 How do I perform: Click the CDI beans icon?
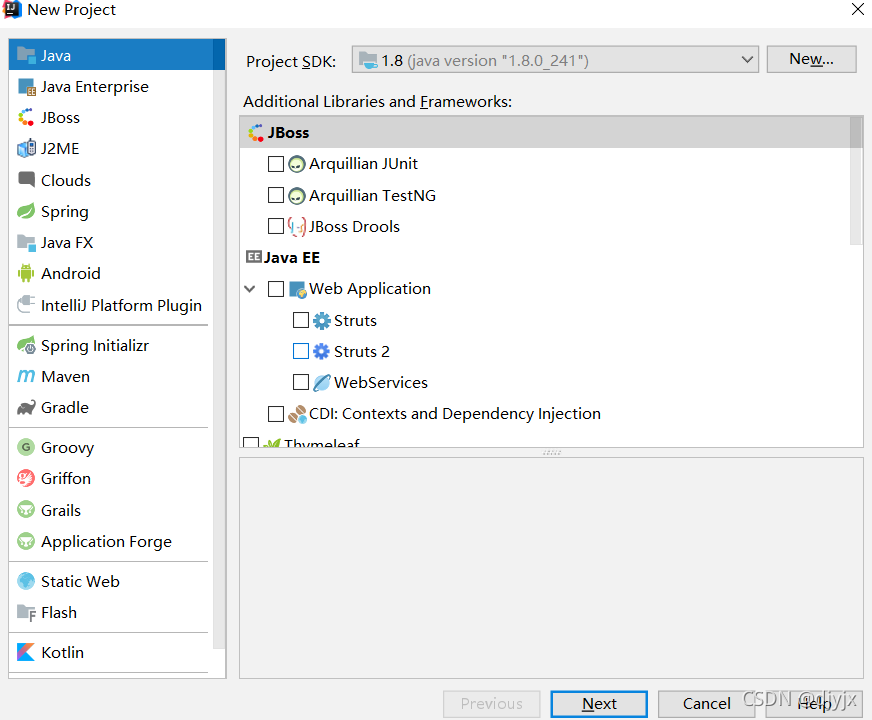(x=298, y=414)
